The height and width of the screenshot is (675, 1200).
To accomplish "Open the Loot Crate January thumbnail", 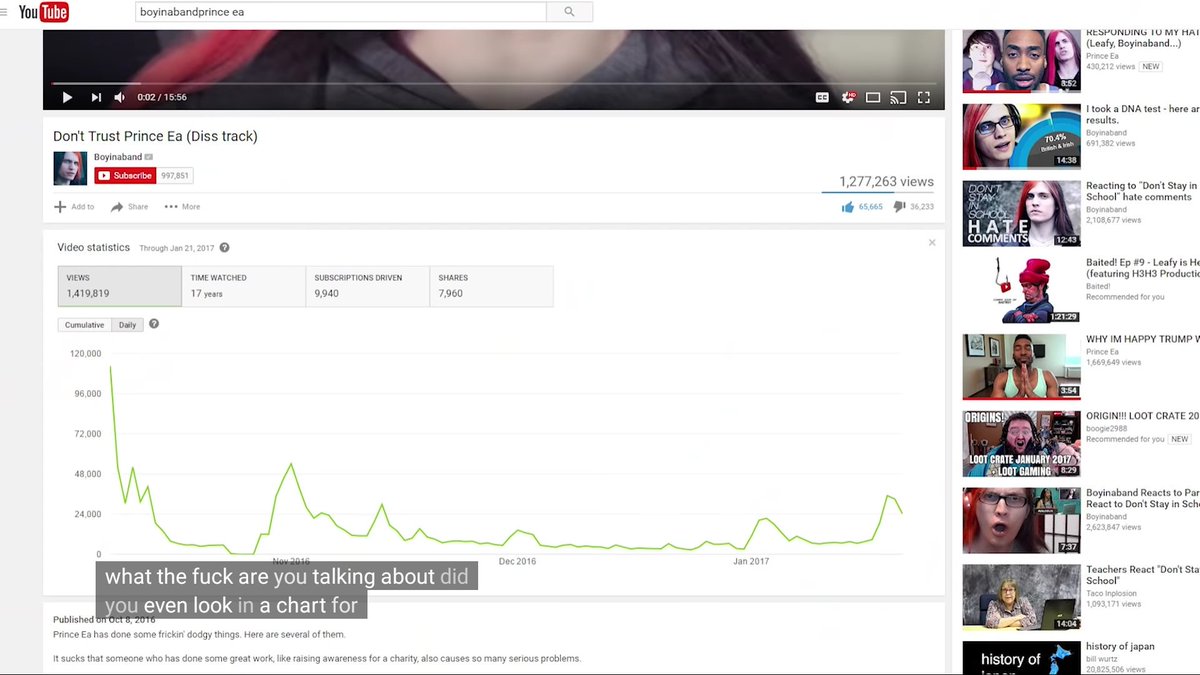I will (x=1021, y=444).
